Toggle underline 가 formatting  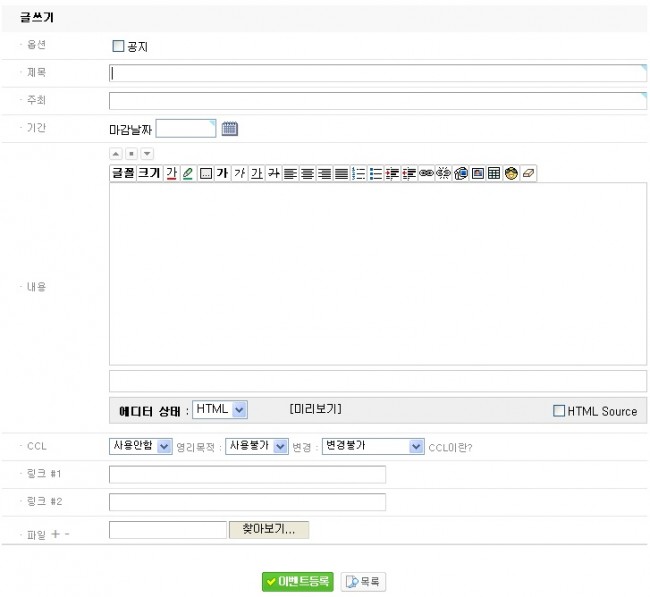(257, 173)
